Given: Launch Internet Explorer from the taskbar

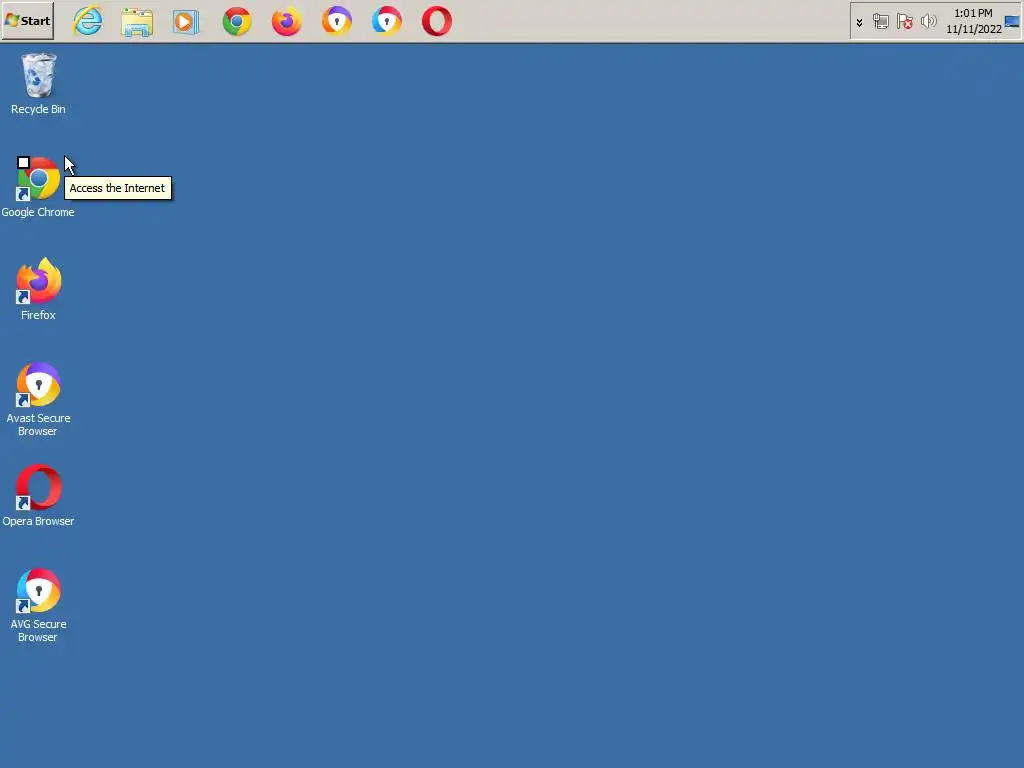Looking at the screenshot, I should (x=88, y=21).
